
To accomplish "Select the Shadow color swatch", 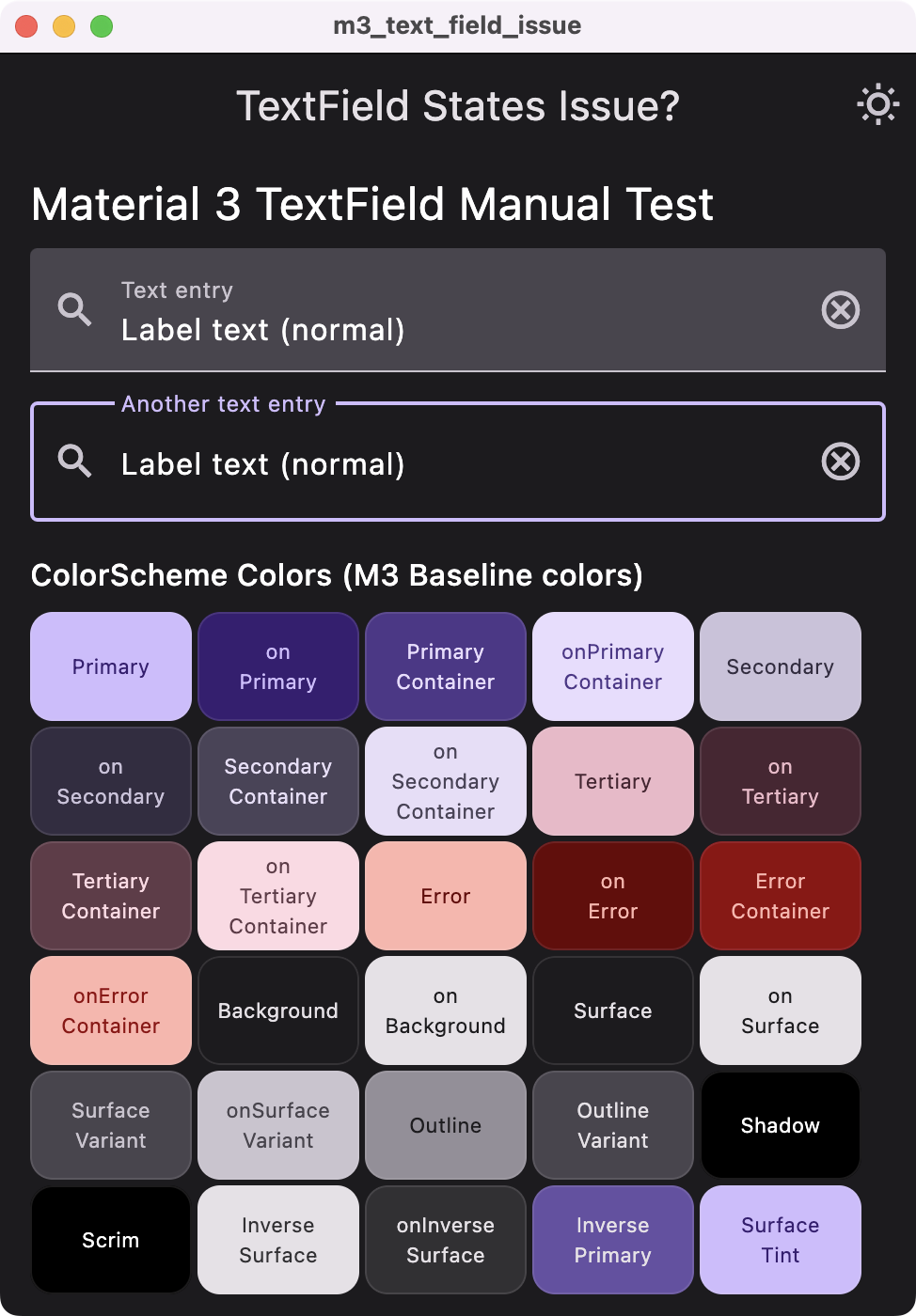I will [x=780, y=1125].
